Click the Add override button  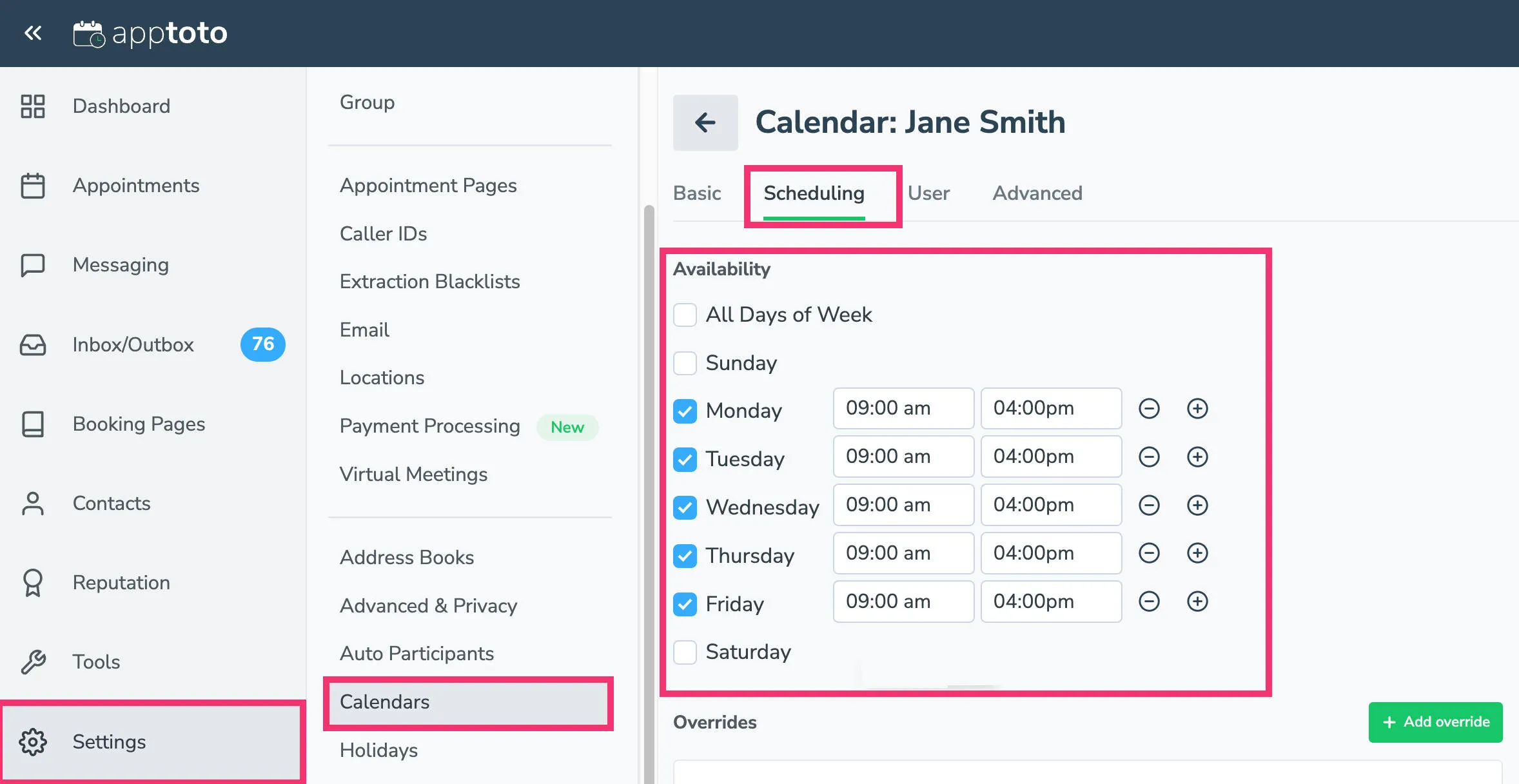[x=1435, y=722]
